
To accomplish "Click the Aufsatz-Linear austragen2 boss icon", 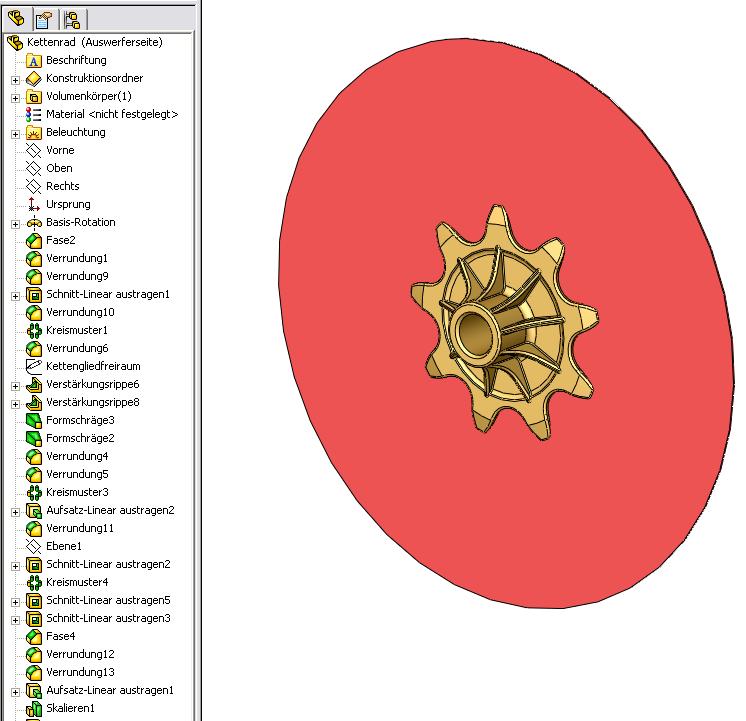I will 33,511.
